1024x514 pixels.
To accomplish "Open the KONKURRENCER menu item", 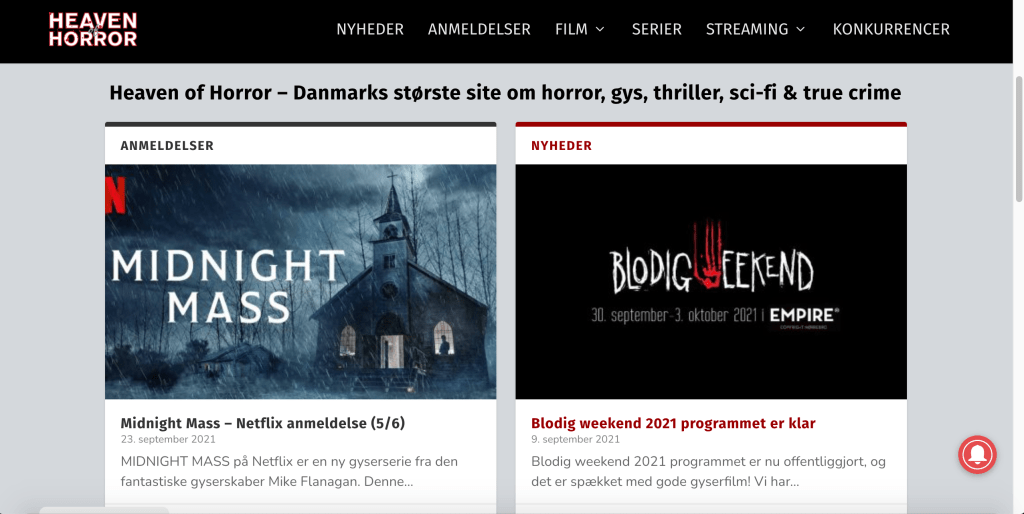I will [x=891, y=29].
